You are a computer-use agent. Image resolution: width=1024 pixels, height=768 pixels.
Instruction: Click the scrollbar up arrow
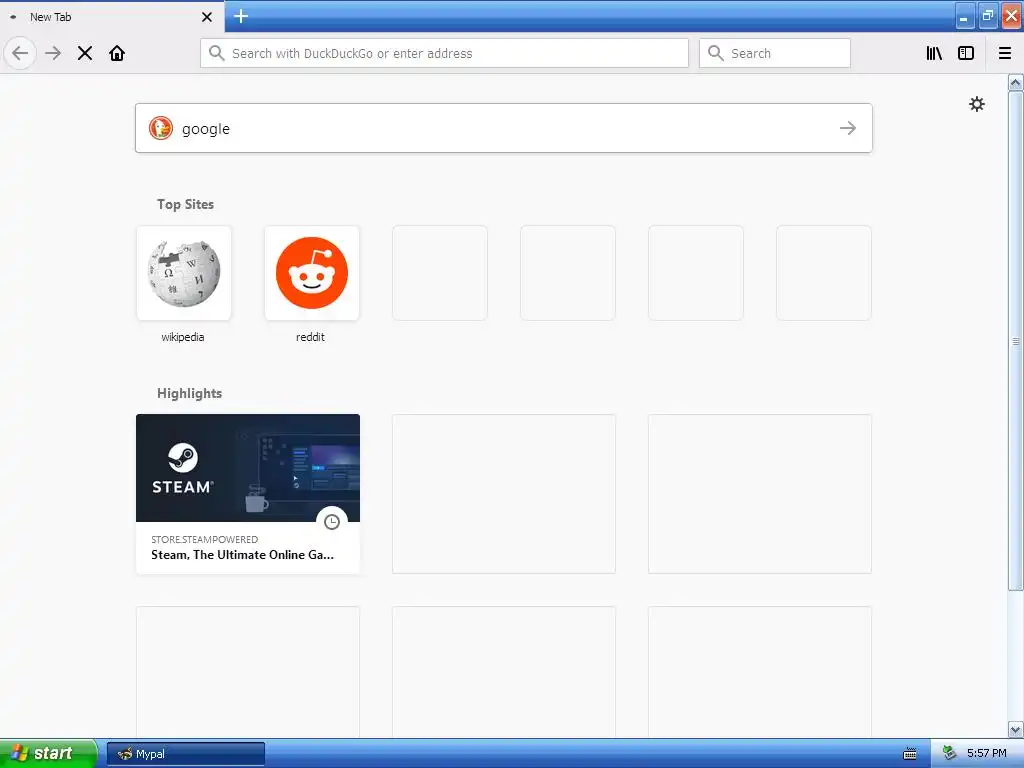tap(1016, 82)
